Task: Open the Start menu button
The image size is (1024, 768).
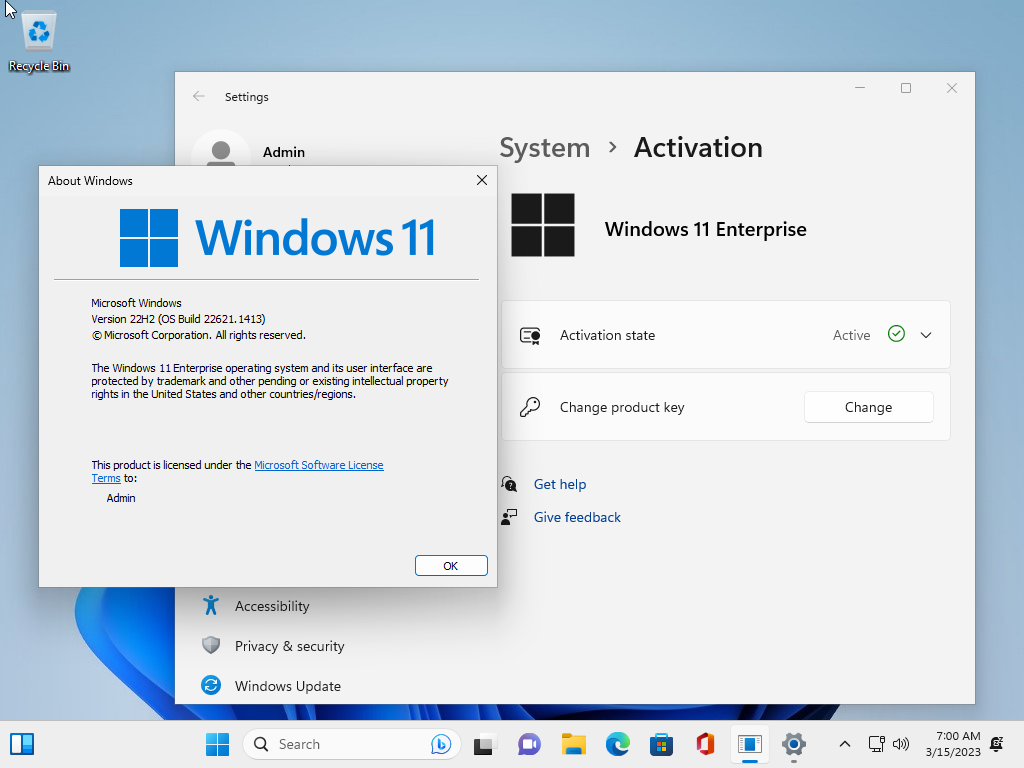Action: coord(217,744)
